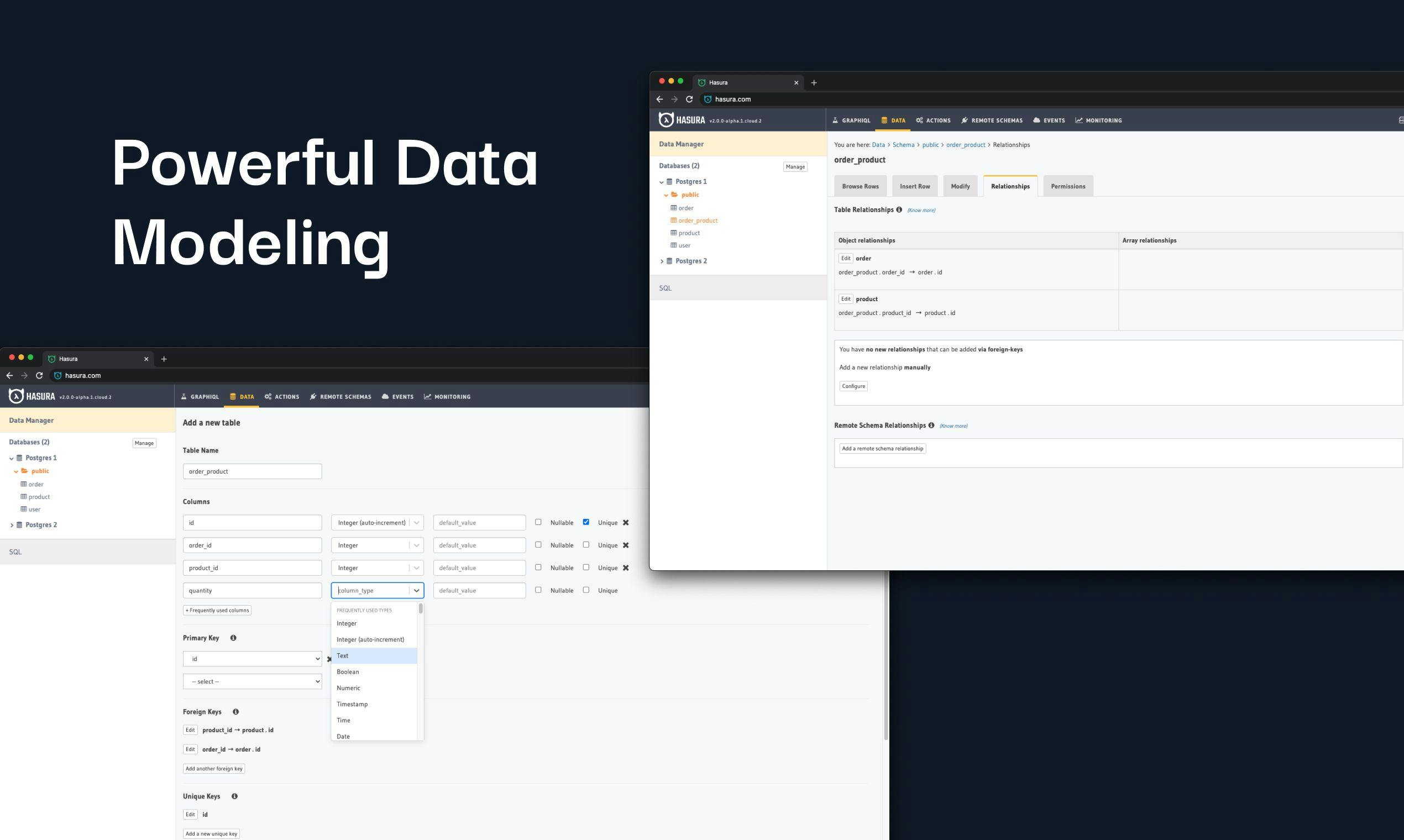The width and height of the screenshot is (1404, 840).
Task: Click the back arrow in the Add-a-new-table browser window
Action: 9,375
